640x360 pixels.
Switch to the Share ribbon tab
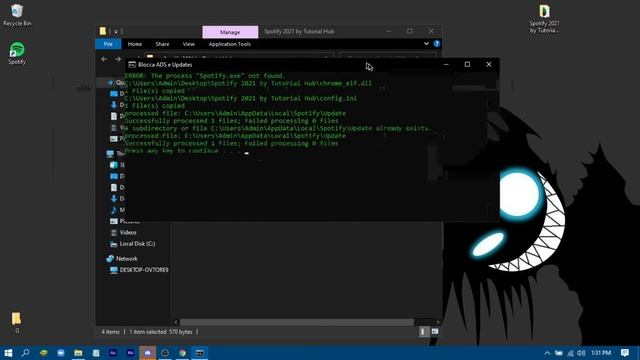tap(162, 44)
